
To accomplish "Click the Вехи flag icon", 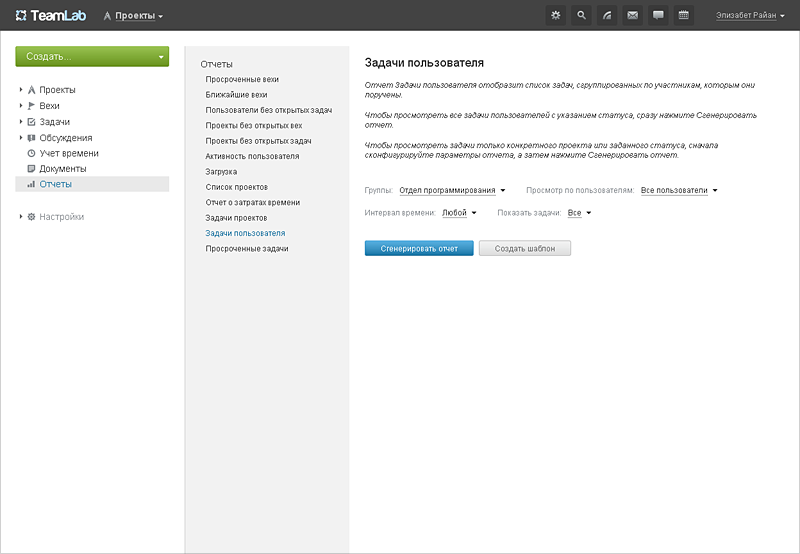I will [x=31, y=106].
